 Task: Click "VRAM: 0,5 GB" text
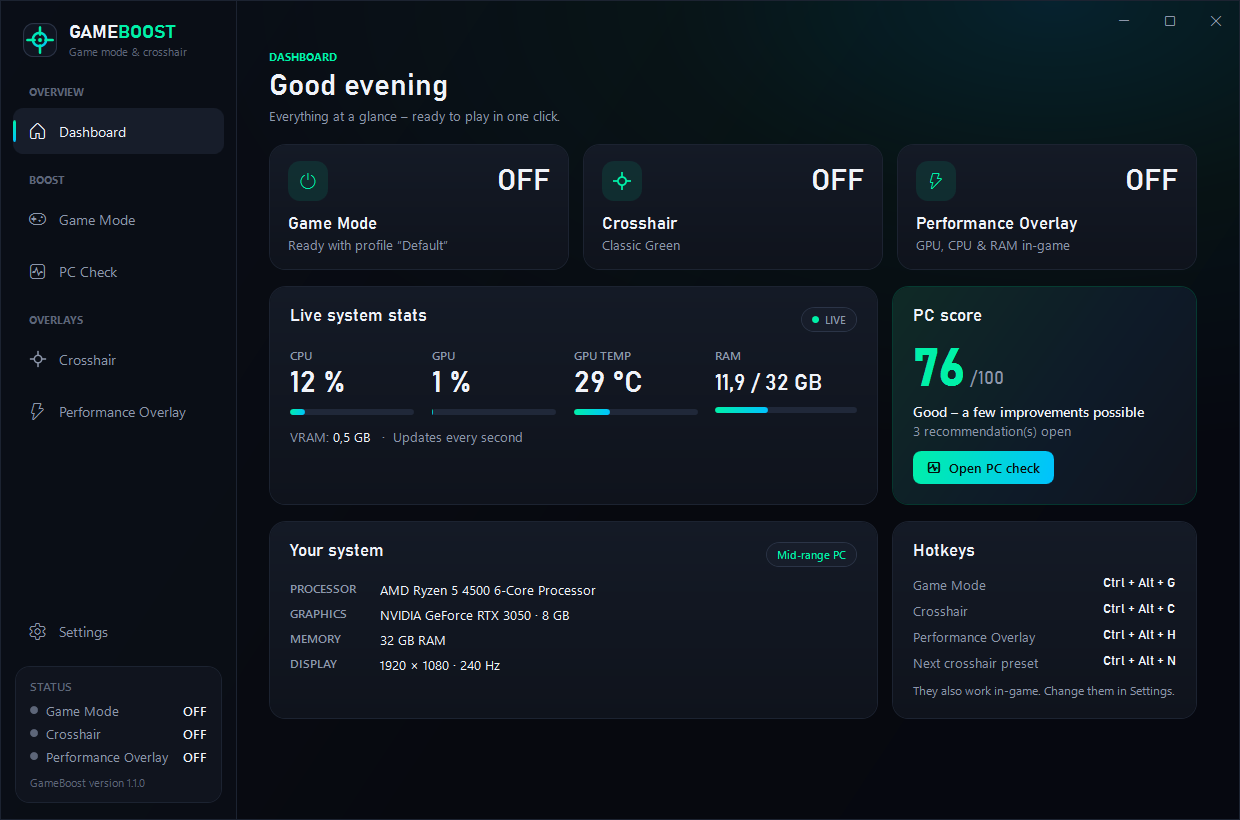coord(330,437)
